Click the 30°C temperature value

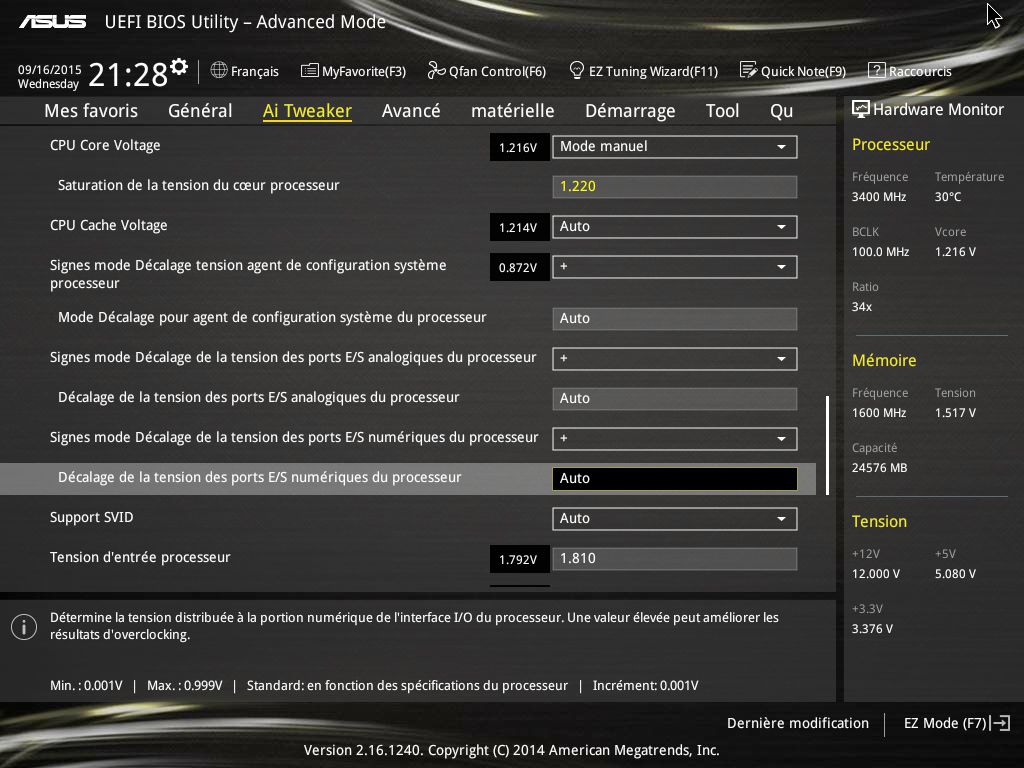(948, 197)
